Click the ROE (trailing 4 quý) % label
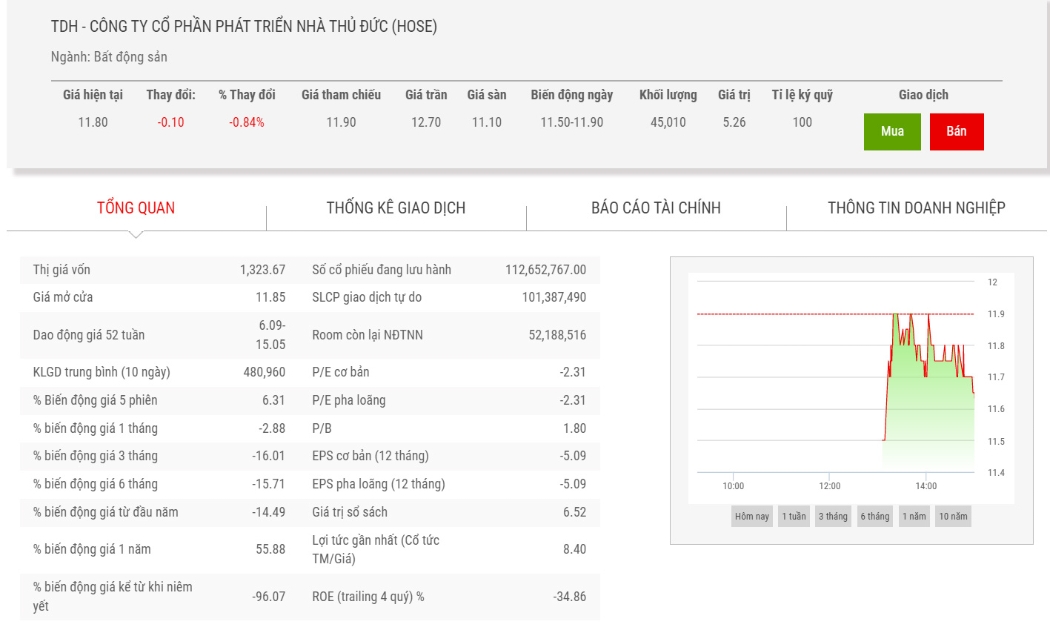 (x=368, y=597)
